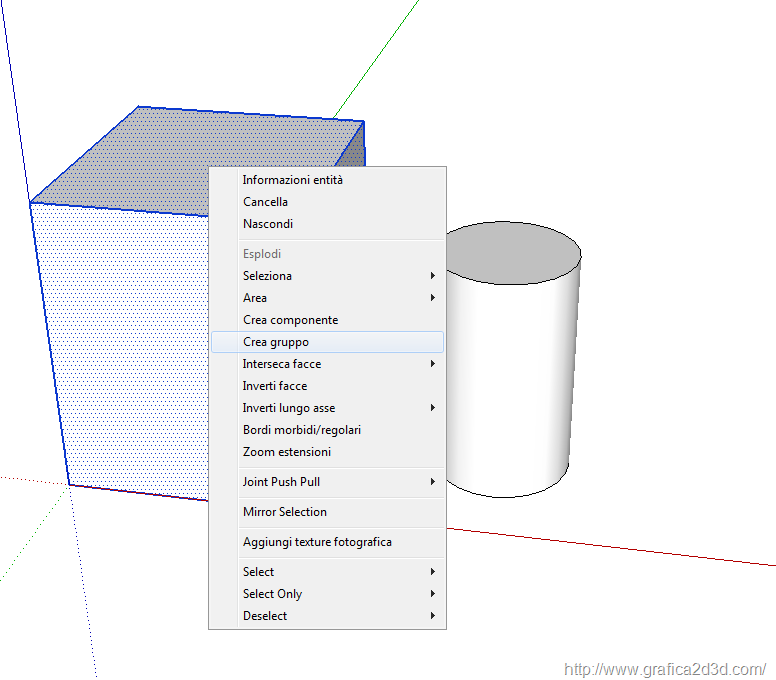Click the white cylinder object
Screen dimensions: 776x680
(512, 380)
